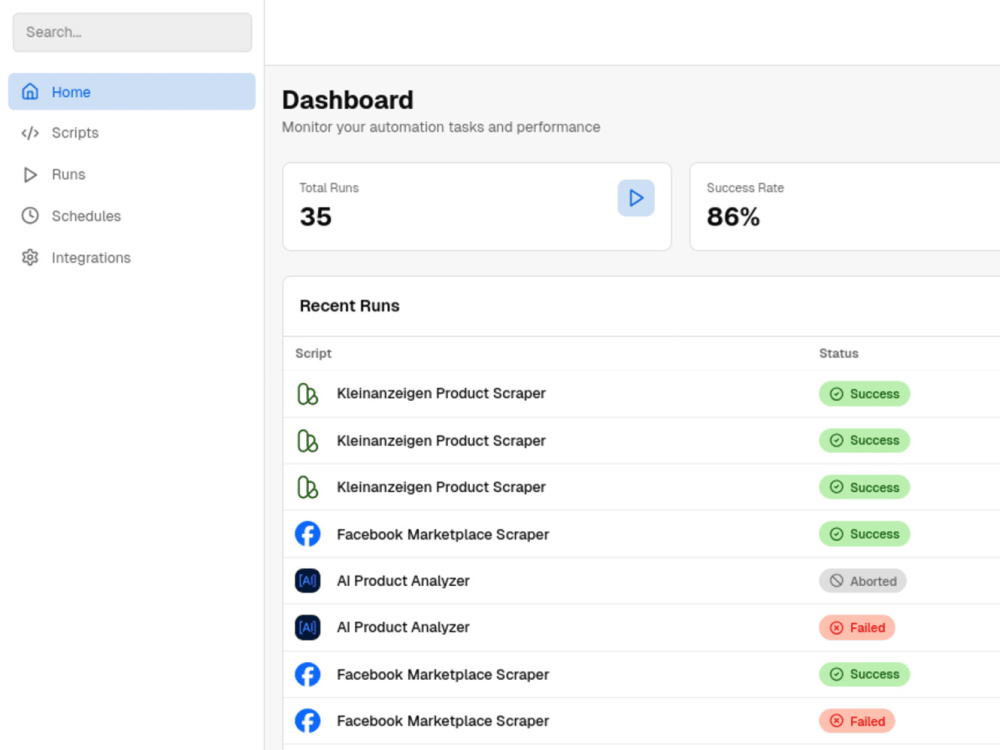Click Success badge of first Kleinanzeigen run

[864, 394]
